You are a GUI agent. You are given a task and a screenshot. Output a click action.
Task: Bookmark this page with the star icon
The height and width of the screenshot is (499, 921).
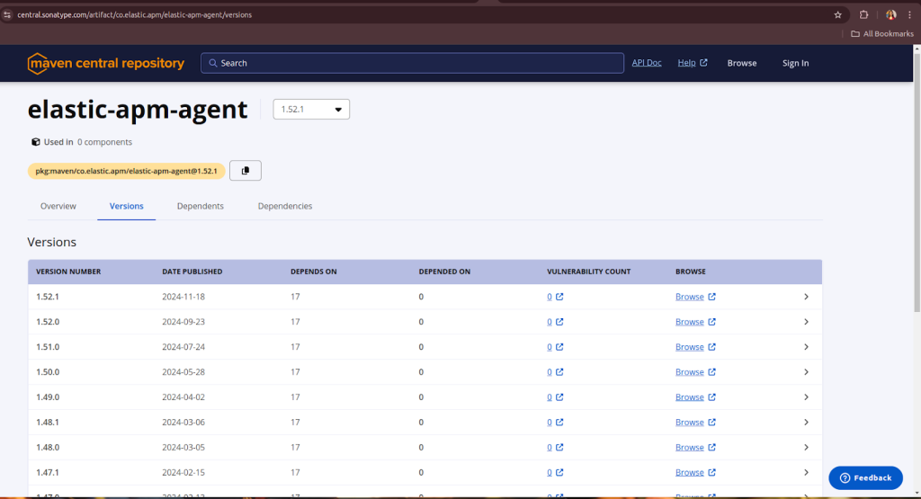(838, 15)
